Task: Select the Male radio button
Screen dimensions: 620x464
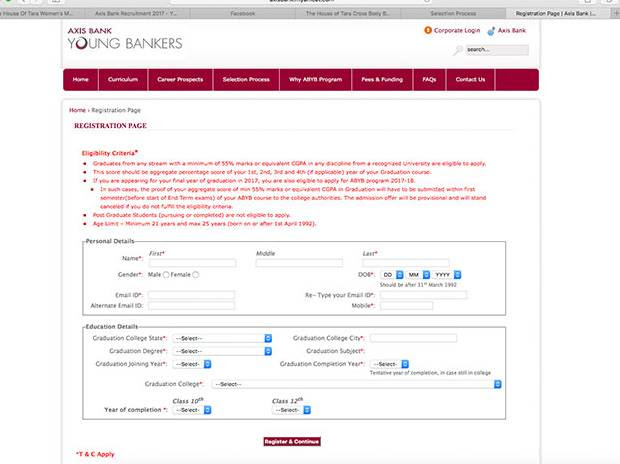Action: [x=166, y=275]
